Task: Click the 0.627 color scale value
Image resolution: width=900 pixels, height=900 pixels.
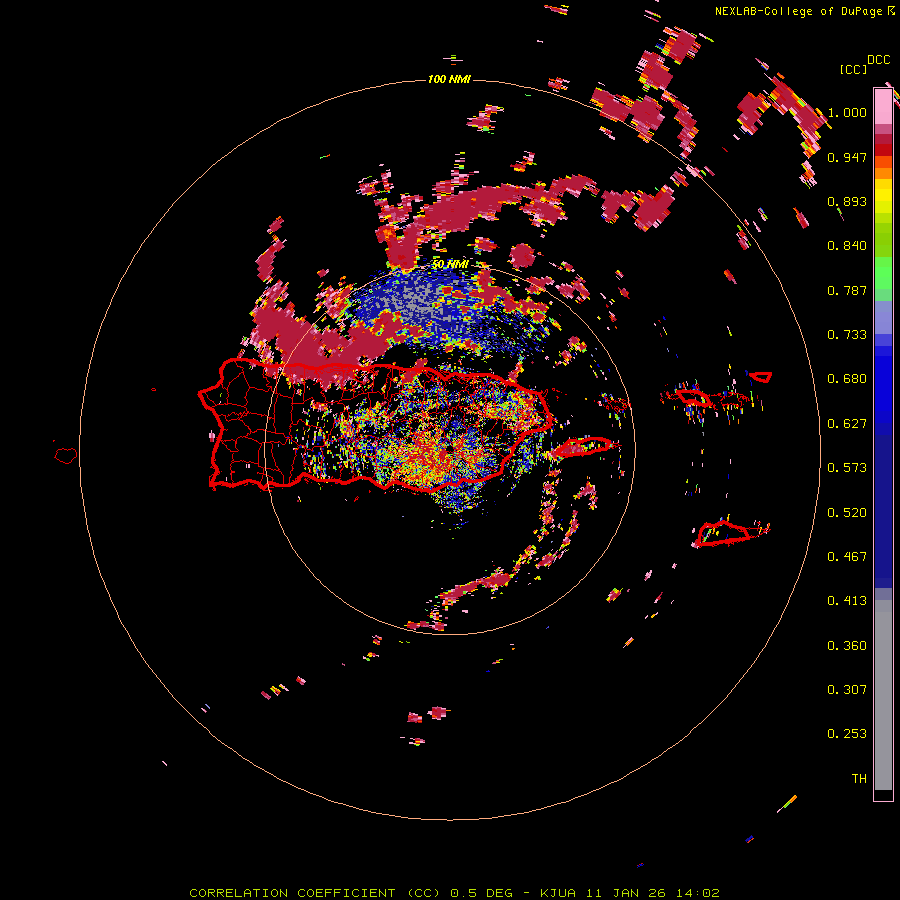Action: (847, 424)
